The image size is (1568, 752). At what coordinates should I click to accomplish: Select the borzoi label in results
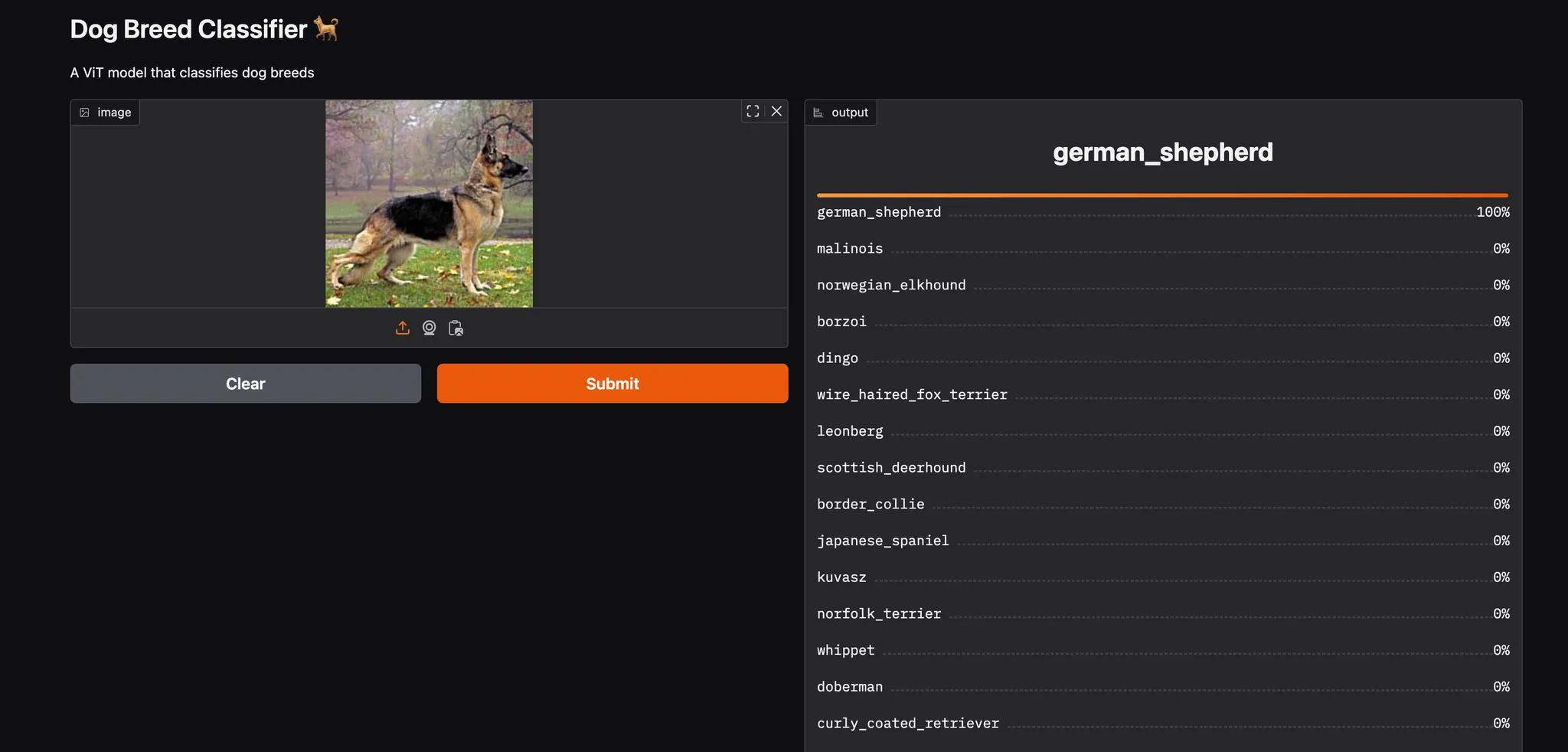[841, 321]
